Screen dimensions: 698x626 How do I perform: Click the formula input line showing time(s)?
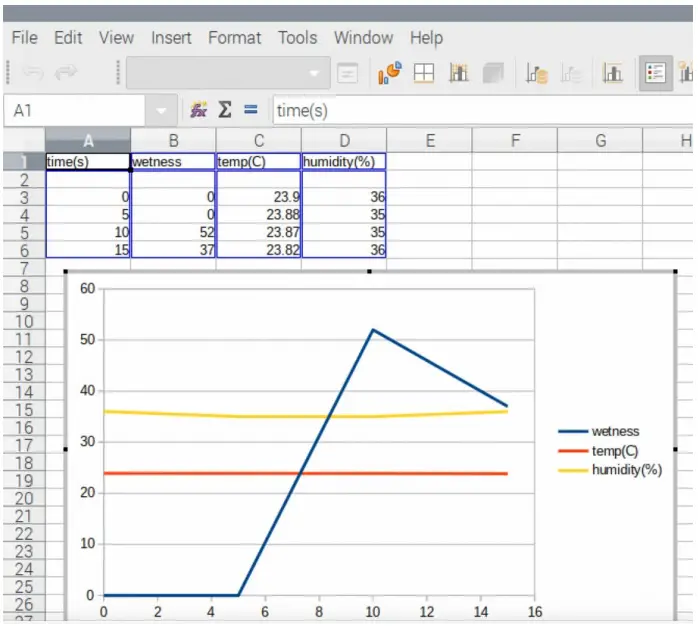click(x=483, y=110)
